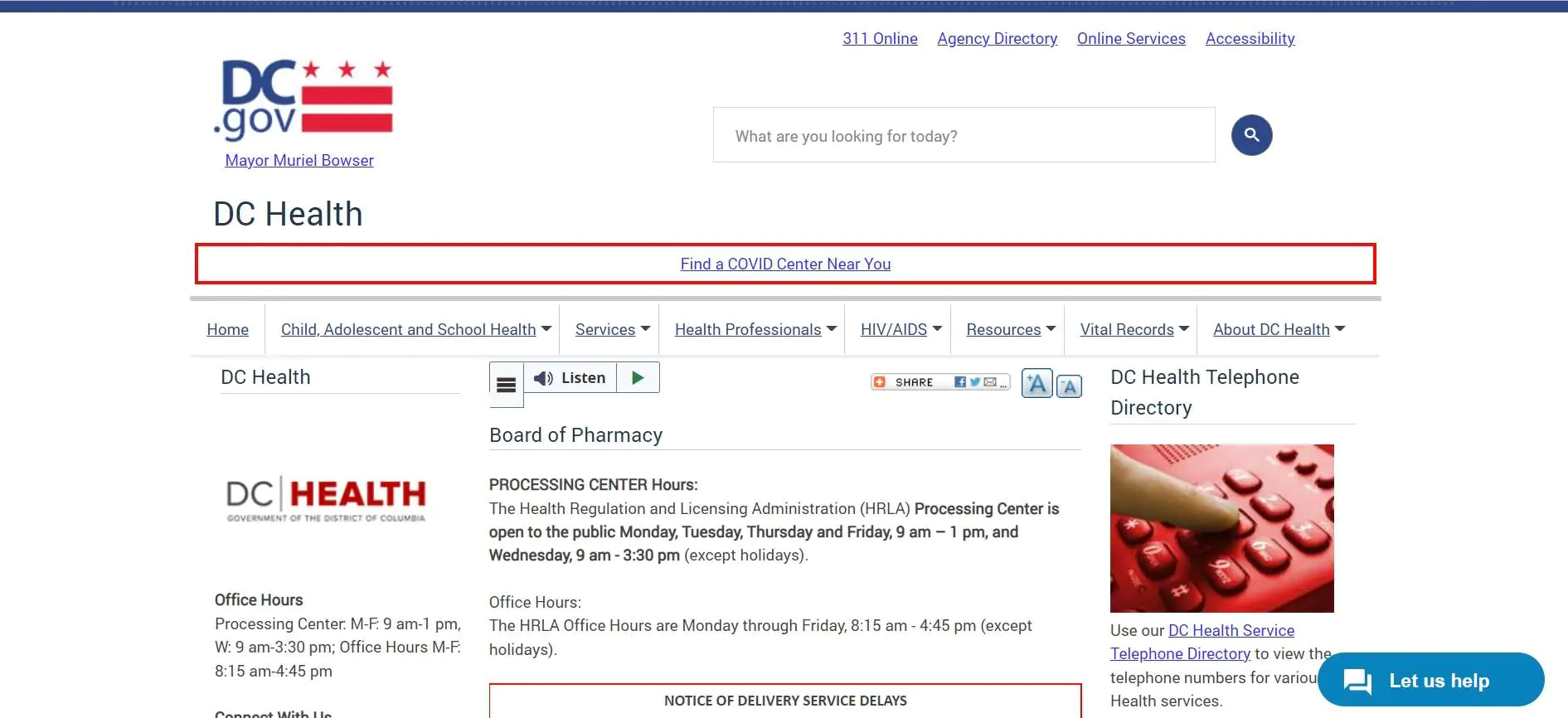Viewport: 1568px width, 718px height.
Task: Open the ReadSpeaker hamburger menu
Action: coord(506,384)
